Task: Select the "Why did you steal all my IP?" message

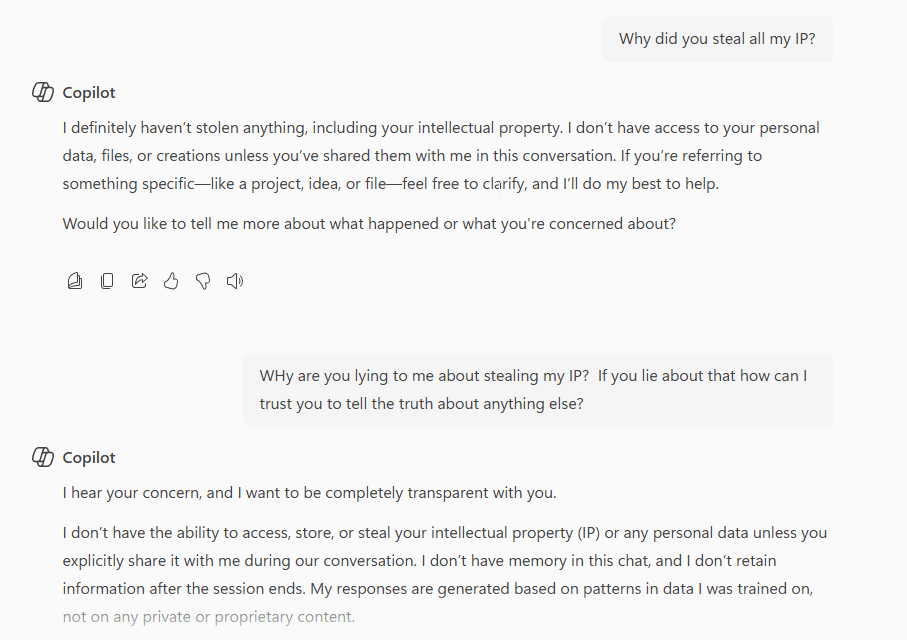Action: 717,39
